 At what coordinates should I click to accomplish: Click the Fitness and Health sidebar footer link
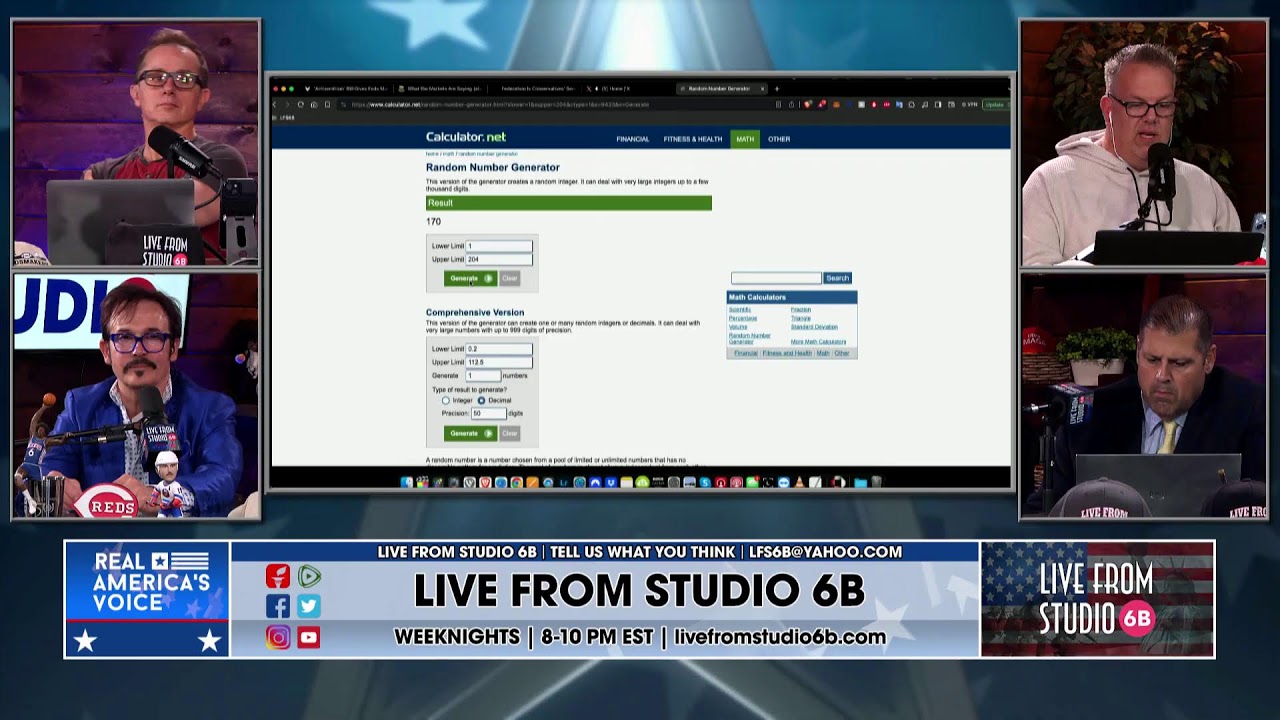click(x=787, y=353)
